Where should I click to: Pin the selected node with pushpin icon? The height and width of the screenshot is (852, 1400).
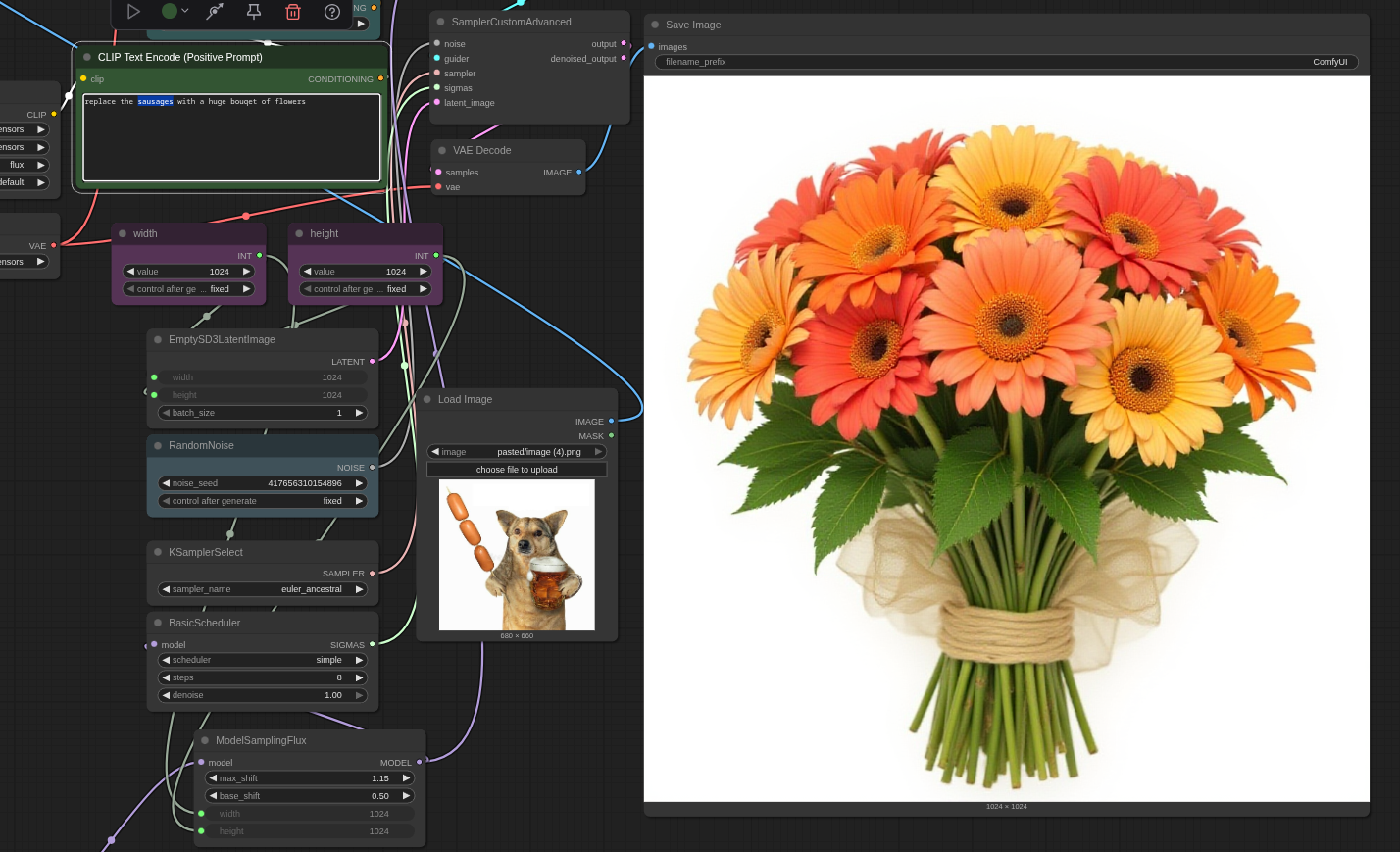coord(254,11)
